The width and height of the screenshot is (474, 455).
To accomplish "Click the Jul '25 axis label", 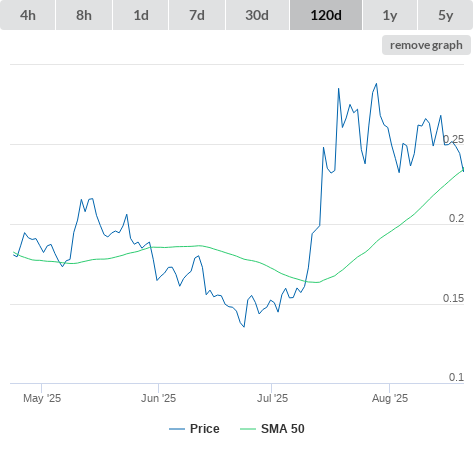I will coord(272,398).
